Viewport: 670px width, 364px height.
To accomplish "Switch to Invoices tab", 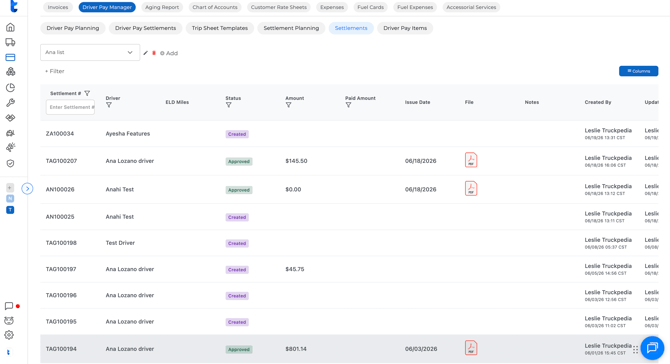I will [58, 7].
